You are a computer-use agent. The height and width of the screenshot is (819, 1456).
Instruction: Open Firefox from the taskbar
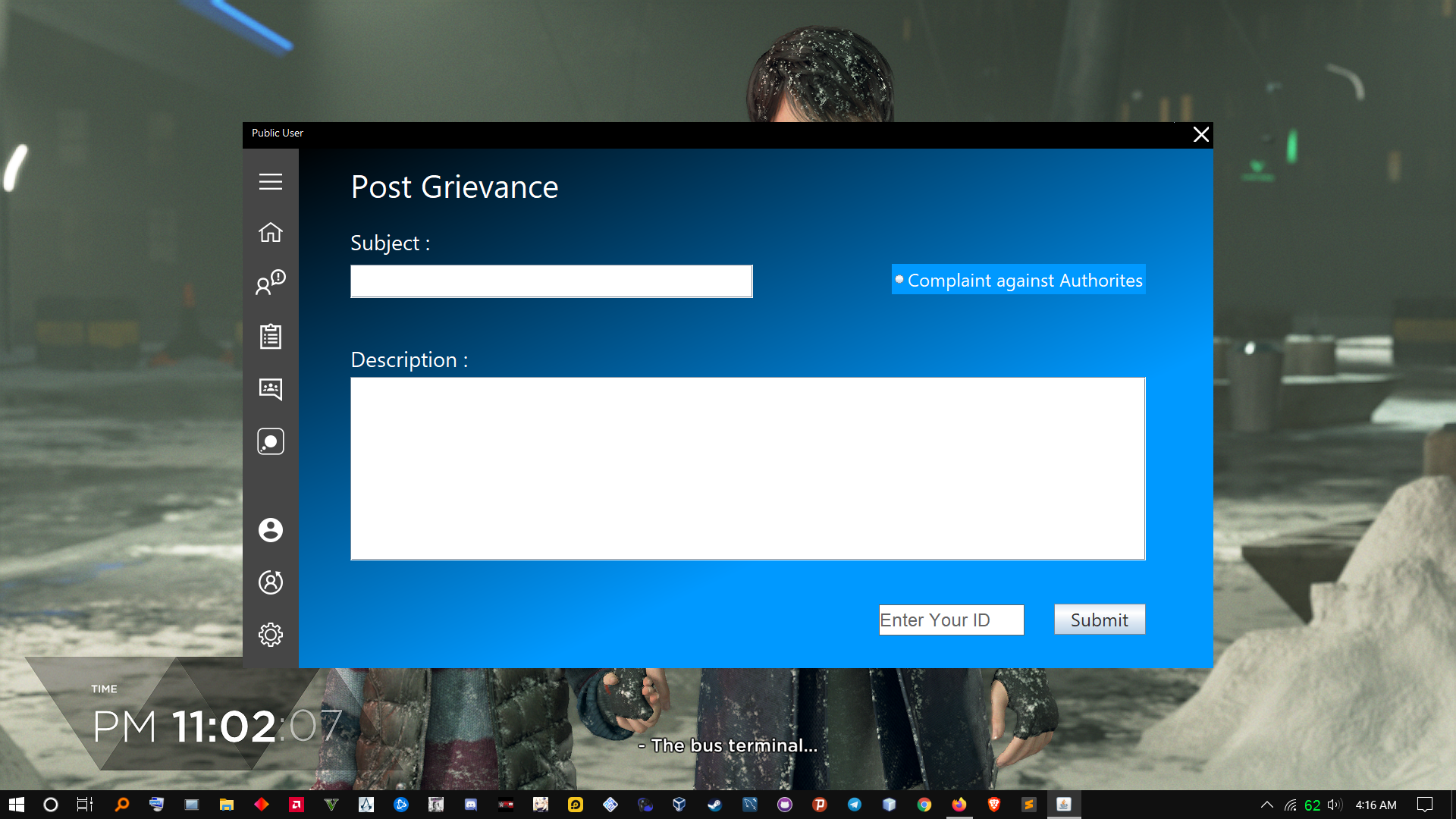click(x=959, y=805)
